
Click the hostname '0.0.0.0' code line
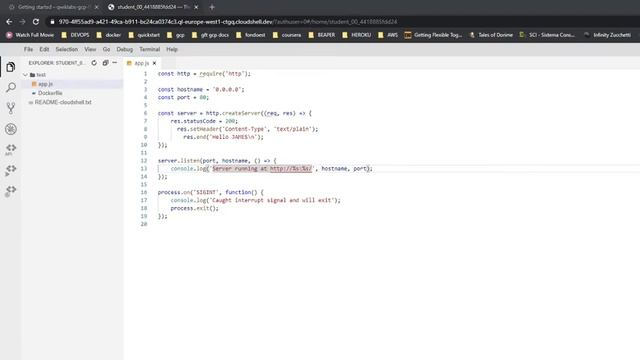pos(201,89)
